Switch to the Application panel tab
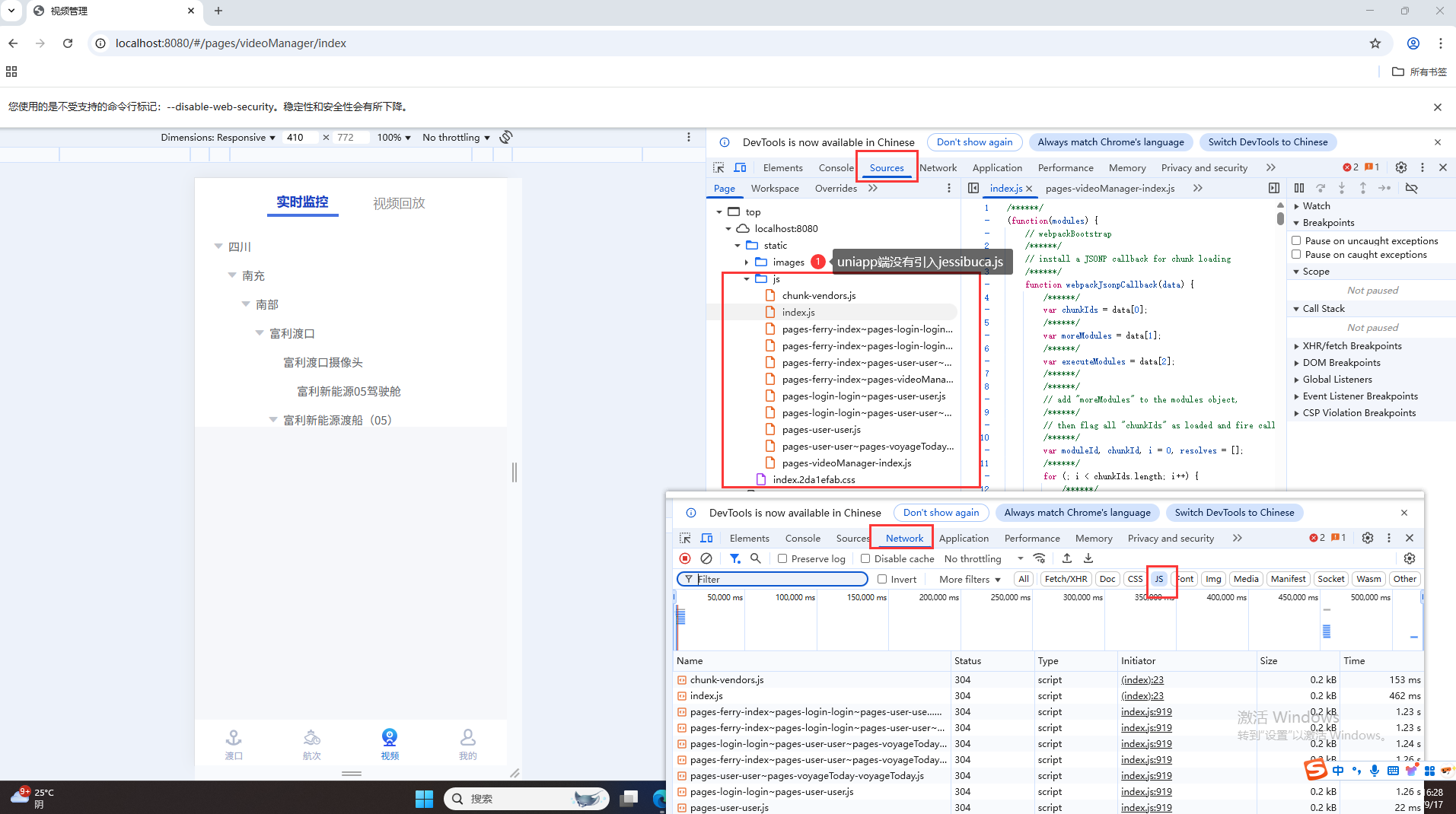 [x=964, y=538]
